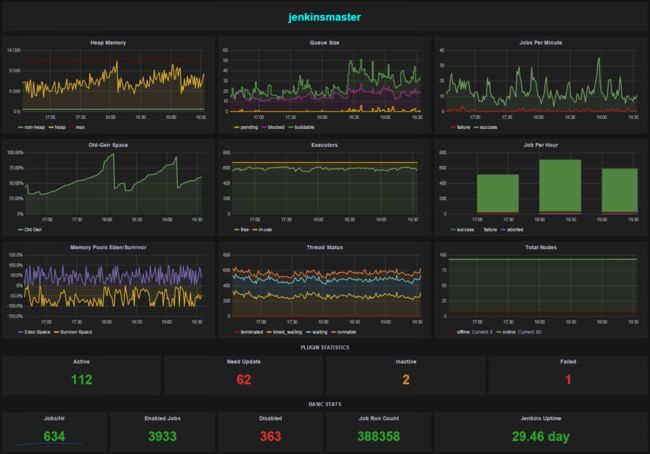Collapse the PLUGIN STATISTICS row header

(325, 347)
